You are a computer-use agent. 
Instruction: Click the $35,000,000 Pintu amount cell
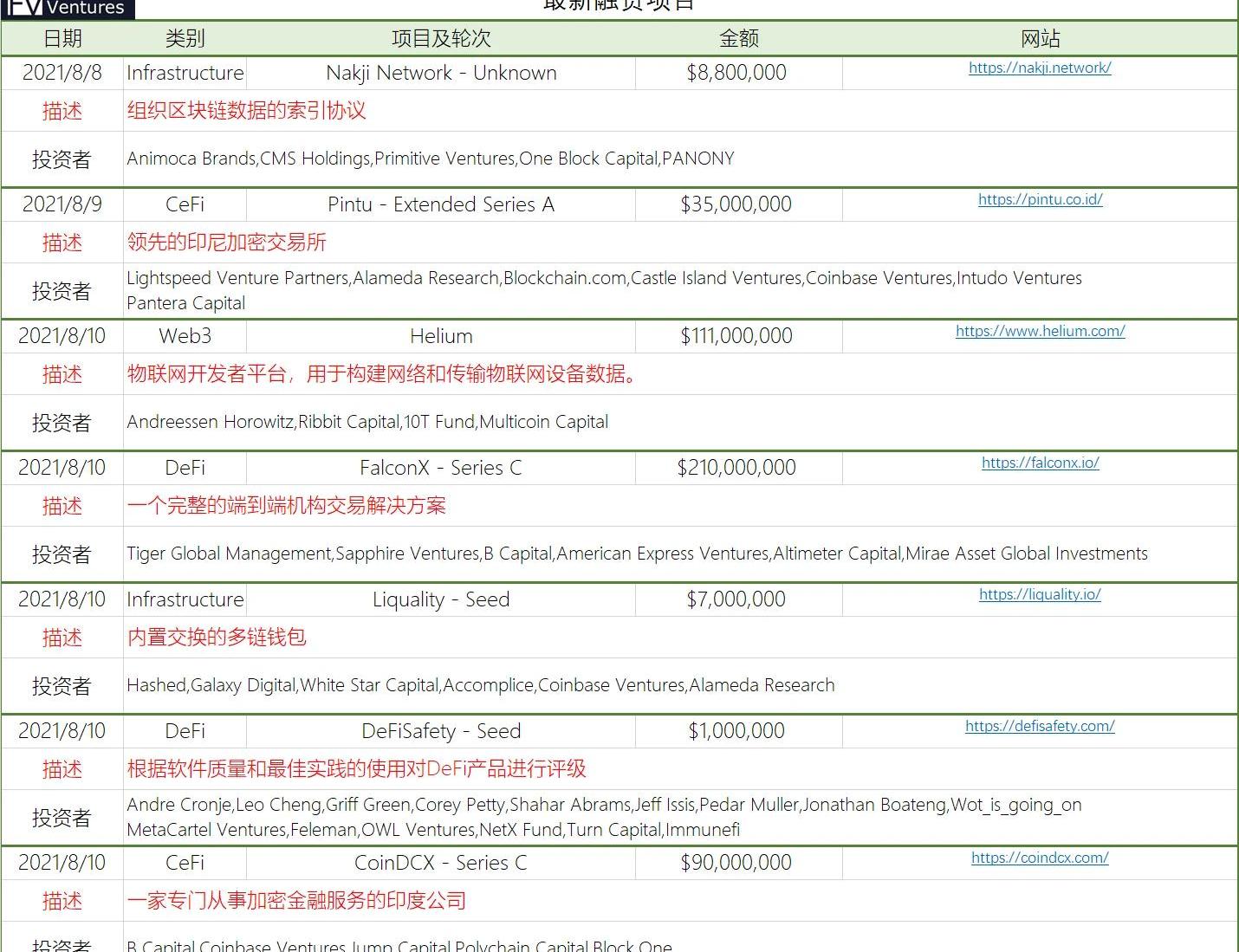[x=736, y=204]
